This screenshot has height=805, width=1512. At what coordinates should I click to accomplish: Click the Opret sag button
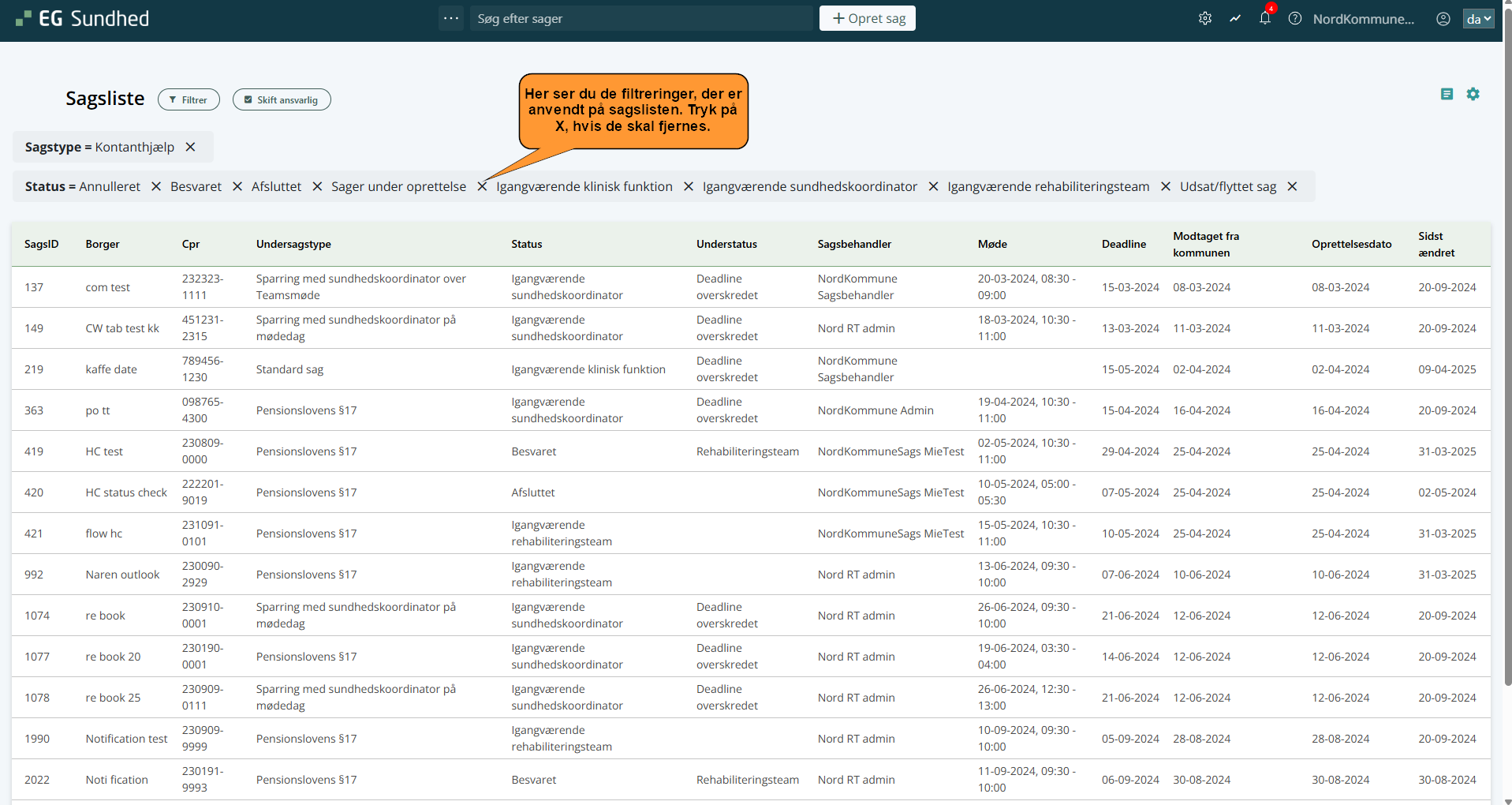[868, 18]
